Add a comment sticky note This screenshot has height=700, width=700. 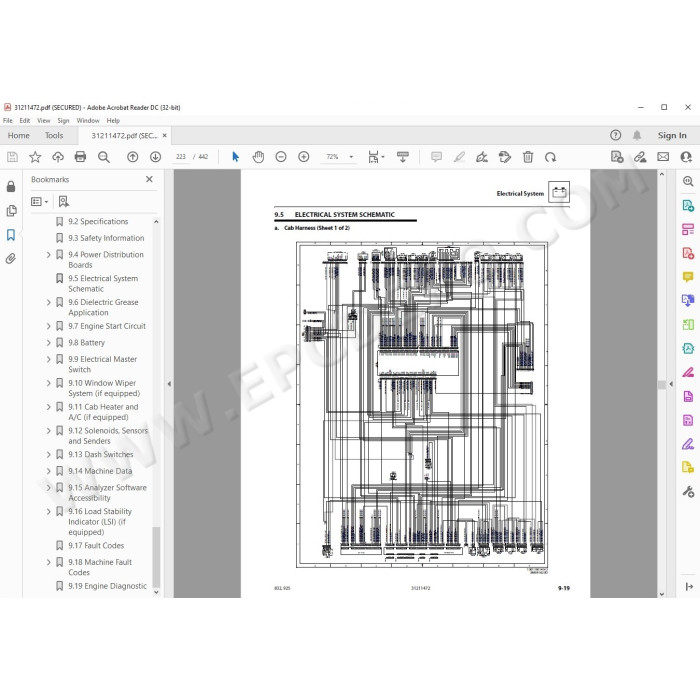[x=436, y=157]
